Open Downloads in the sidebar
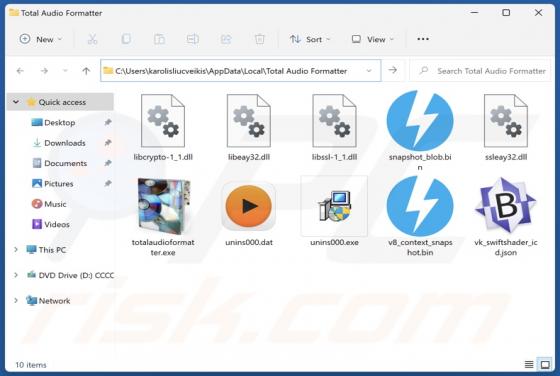Screen dimensions: 560x376 59,143
